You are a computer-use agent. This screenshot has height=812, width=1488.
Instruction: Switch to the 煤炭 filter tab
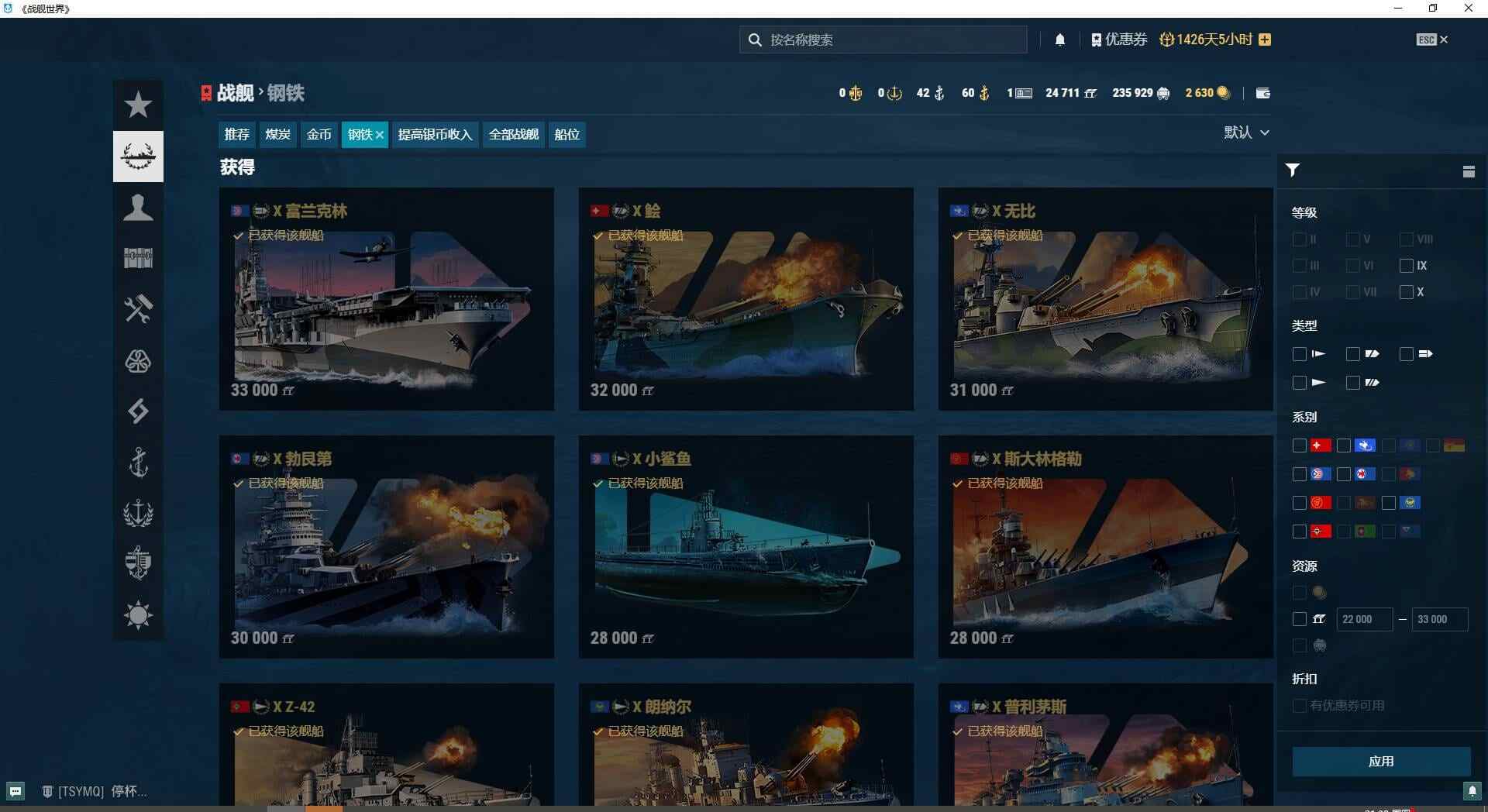pos(277,134)
